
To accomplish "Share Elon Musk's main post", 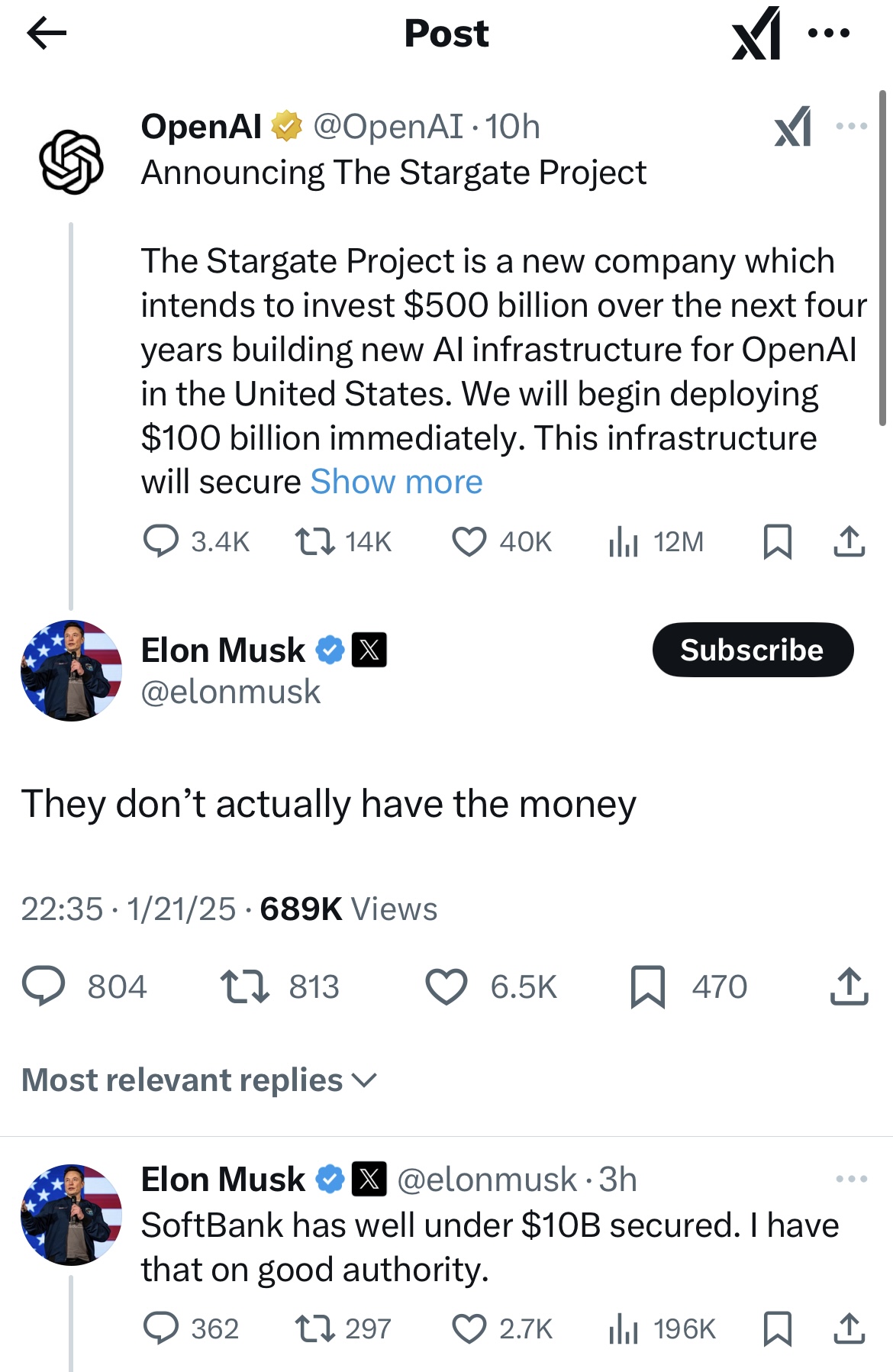I will 849,986.
